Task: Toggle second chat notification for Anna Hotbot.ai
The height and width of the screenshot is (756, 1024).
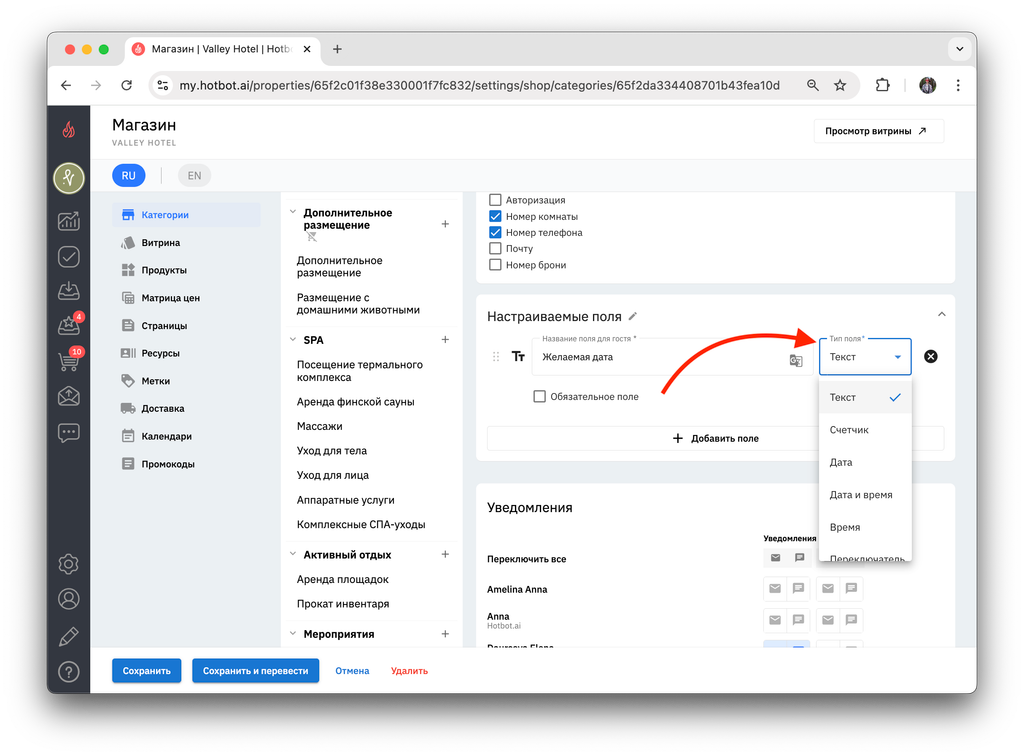Action: [x=851, y=620]
